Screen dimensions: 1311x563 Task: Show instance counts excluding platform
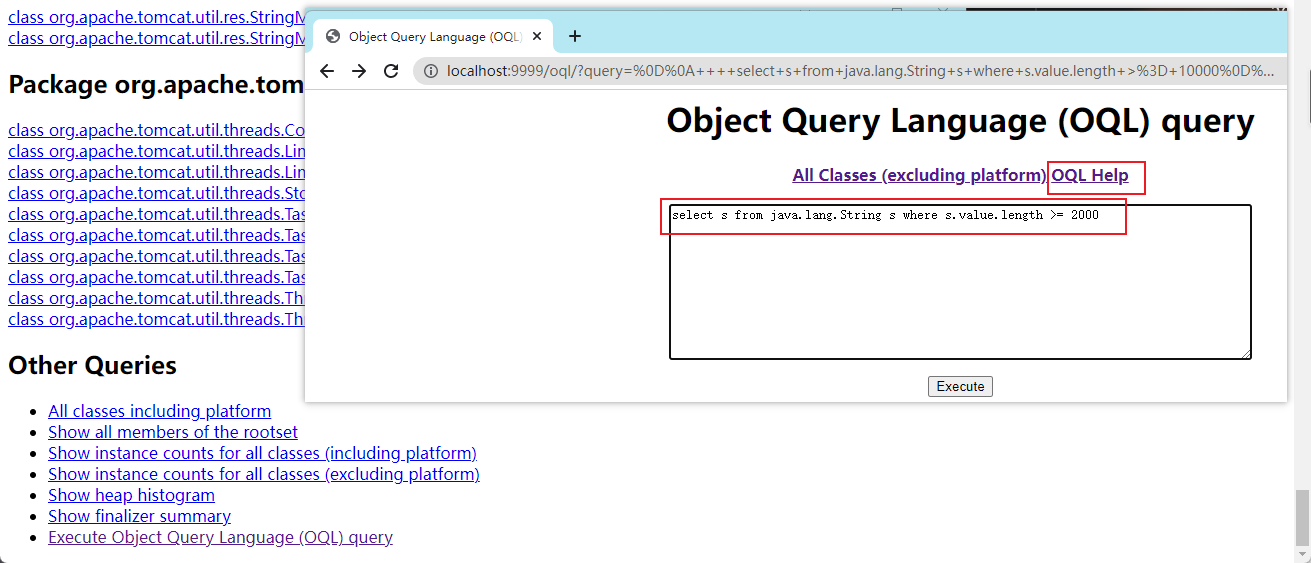tap(264, 474)
